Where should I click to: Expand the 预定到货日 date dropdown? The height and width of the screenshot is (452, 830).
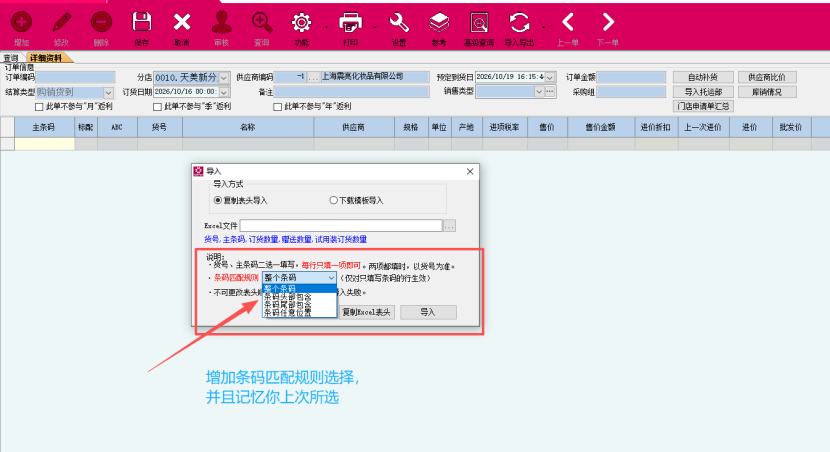click(x=550, y=77)
